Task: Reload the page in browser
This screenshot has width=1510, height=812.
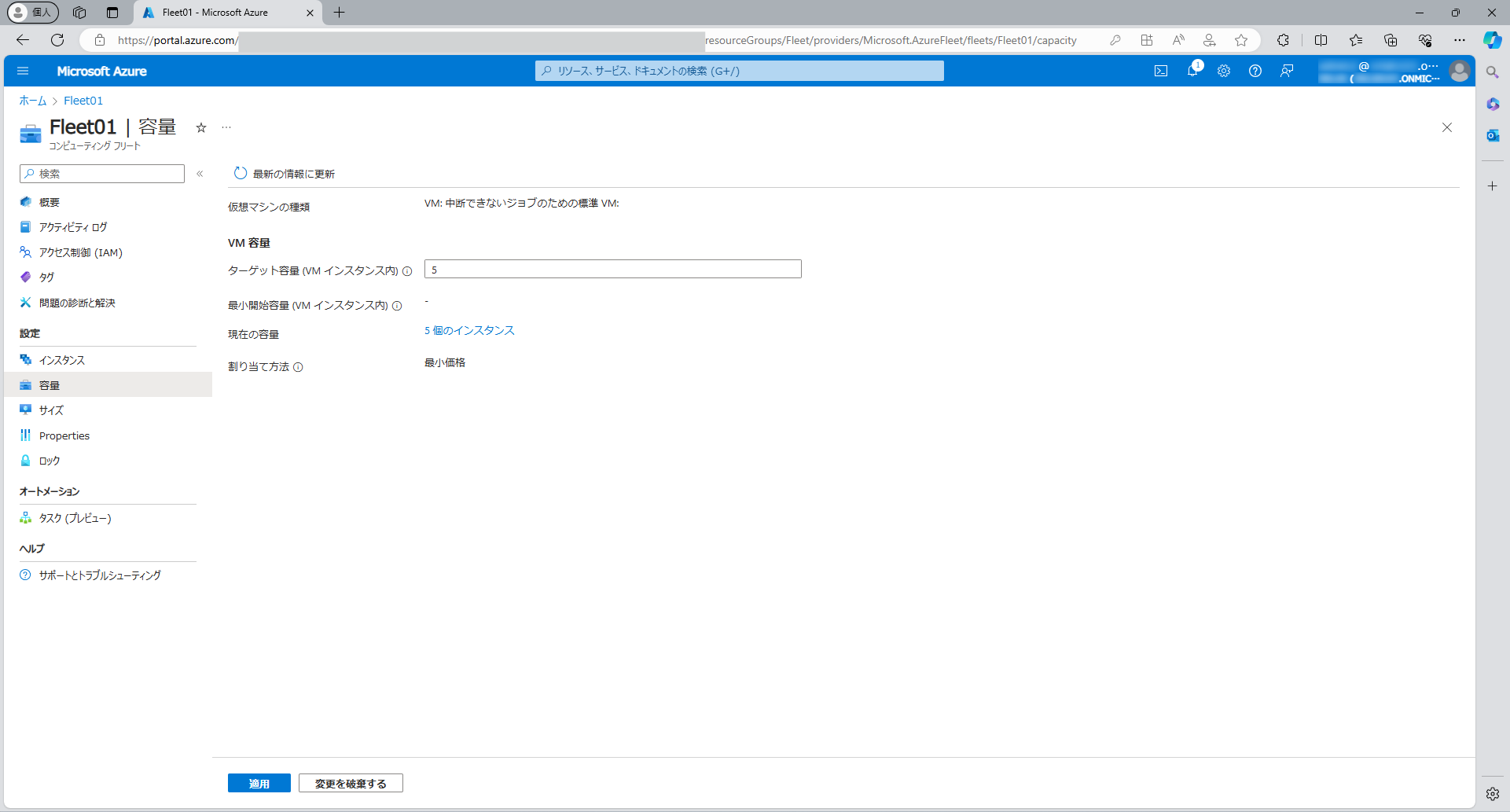Action: (57, 40)
